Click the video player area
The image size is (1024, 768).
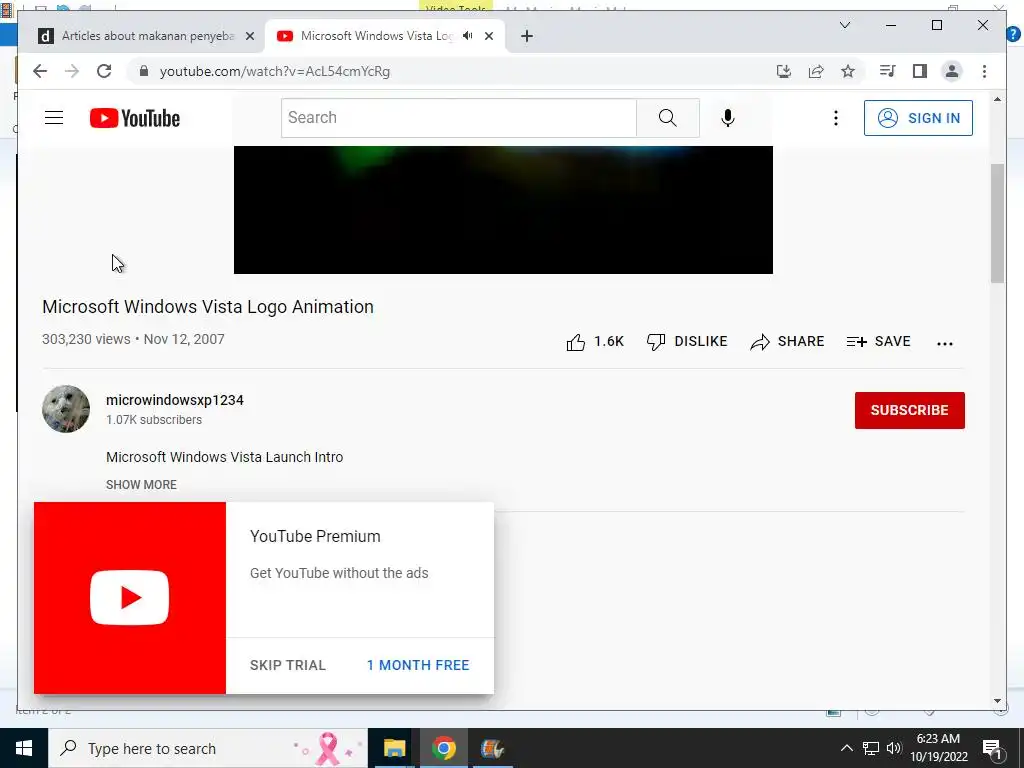click(x=503, y=210)
